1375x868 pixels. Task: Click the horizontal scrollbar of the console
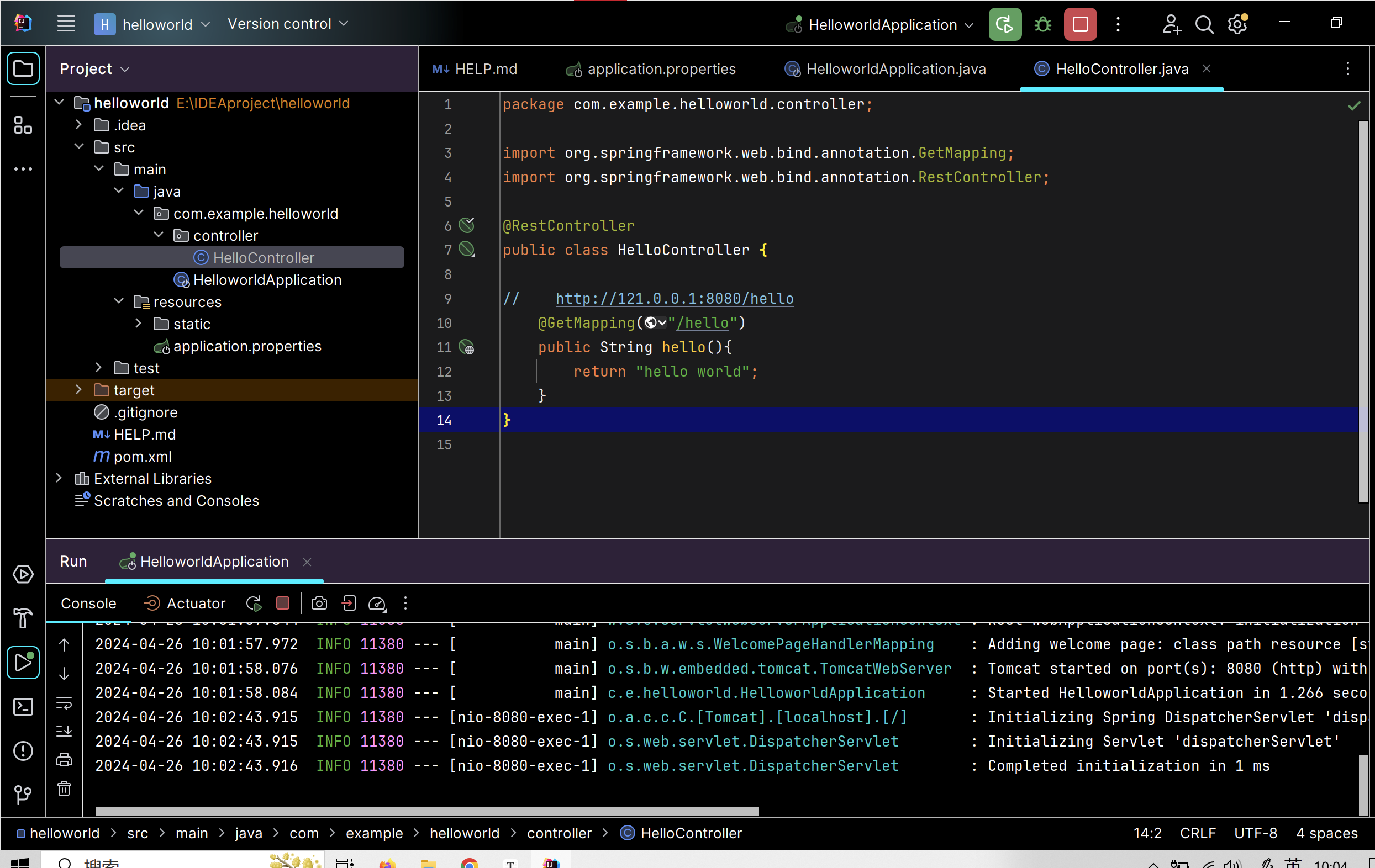[426, 811]
